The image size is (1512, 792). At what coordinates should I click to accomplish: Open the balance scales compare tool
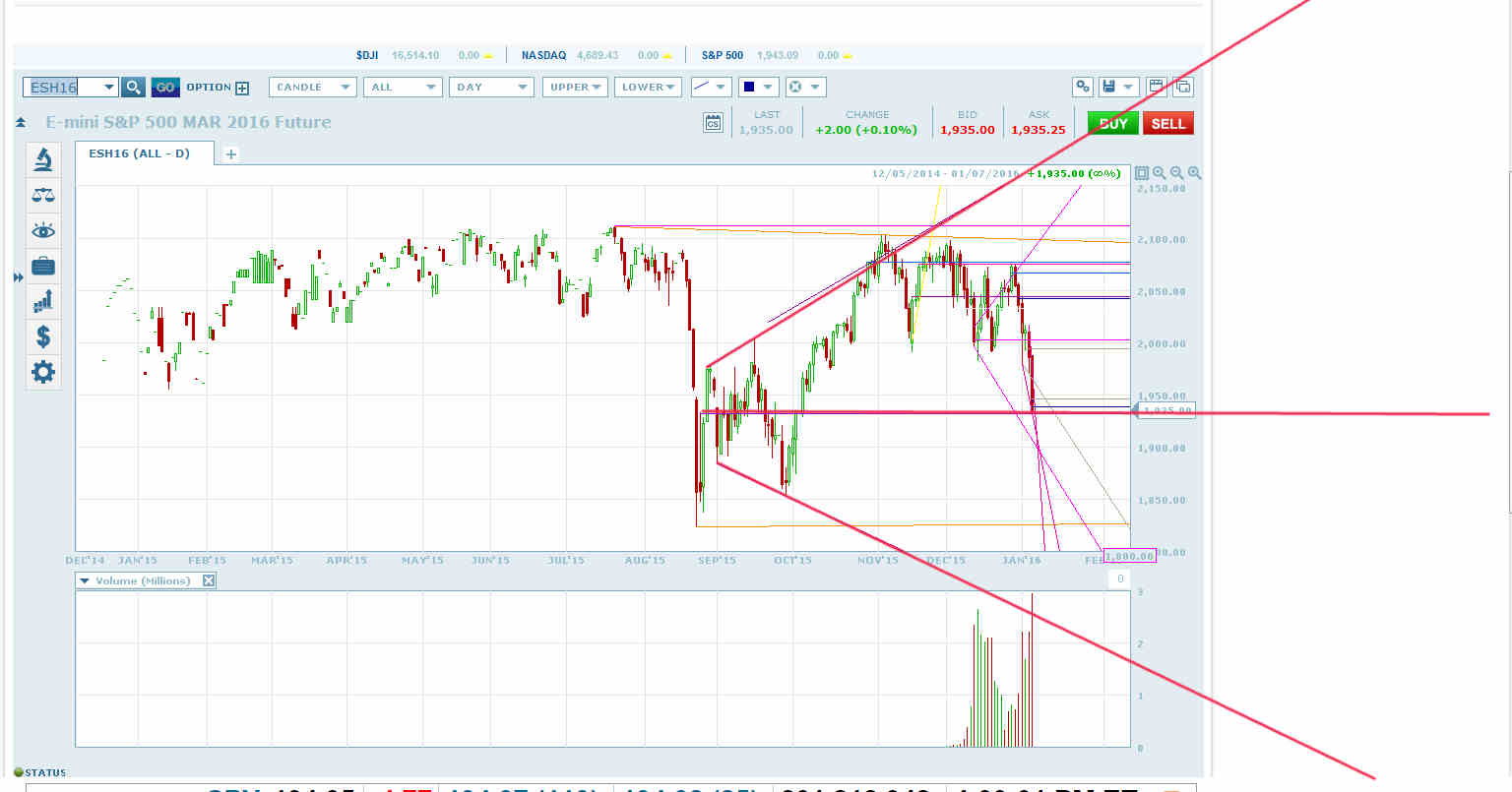click(x=43, y=194)
